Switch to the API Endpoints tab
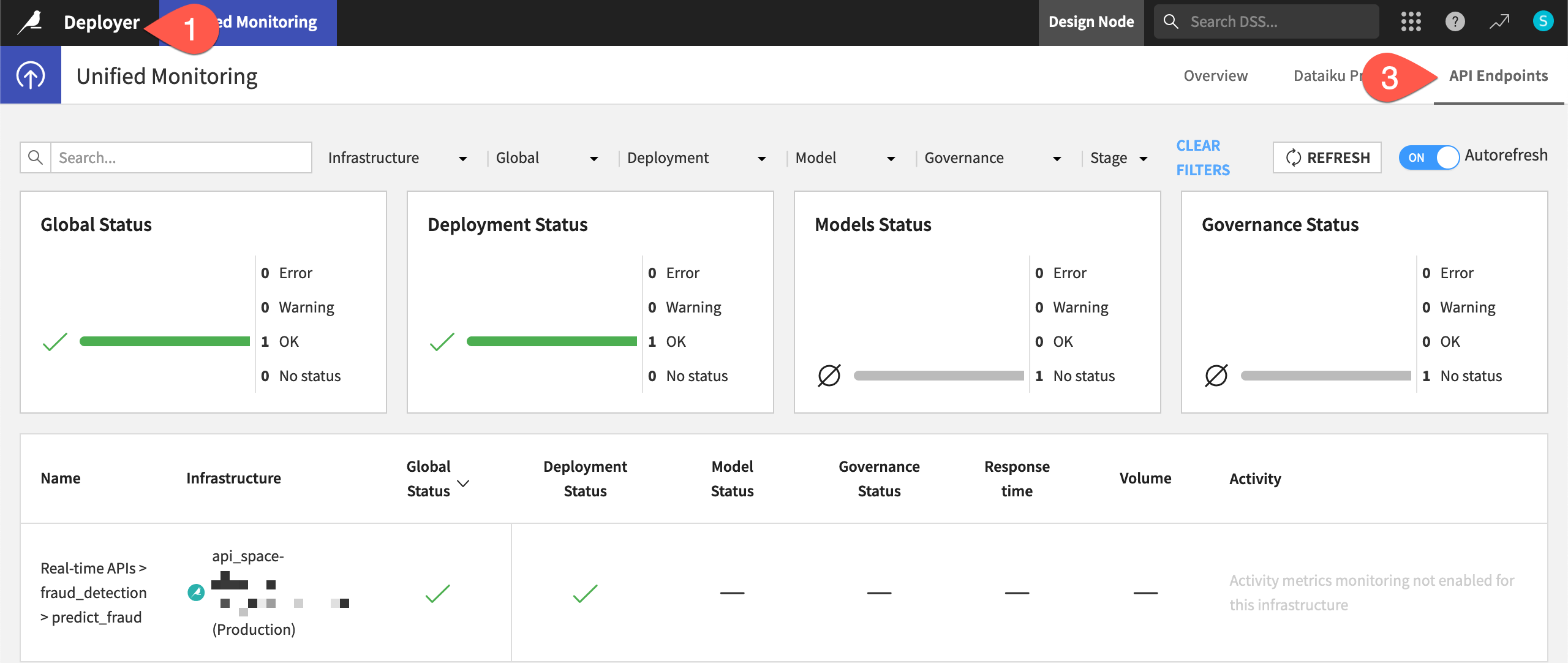The height and width of the screenshot is (663, 1568). point(1498,75)
